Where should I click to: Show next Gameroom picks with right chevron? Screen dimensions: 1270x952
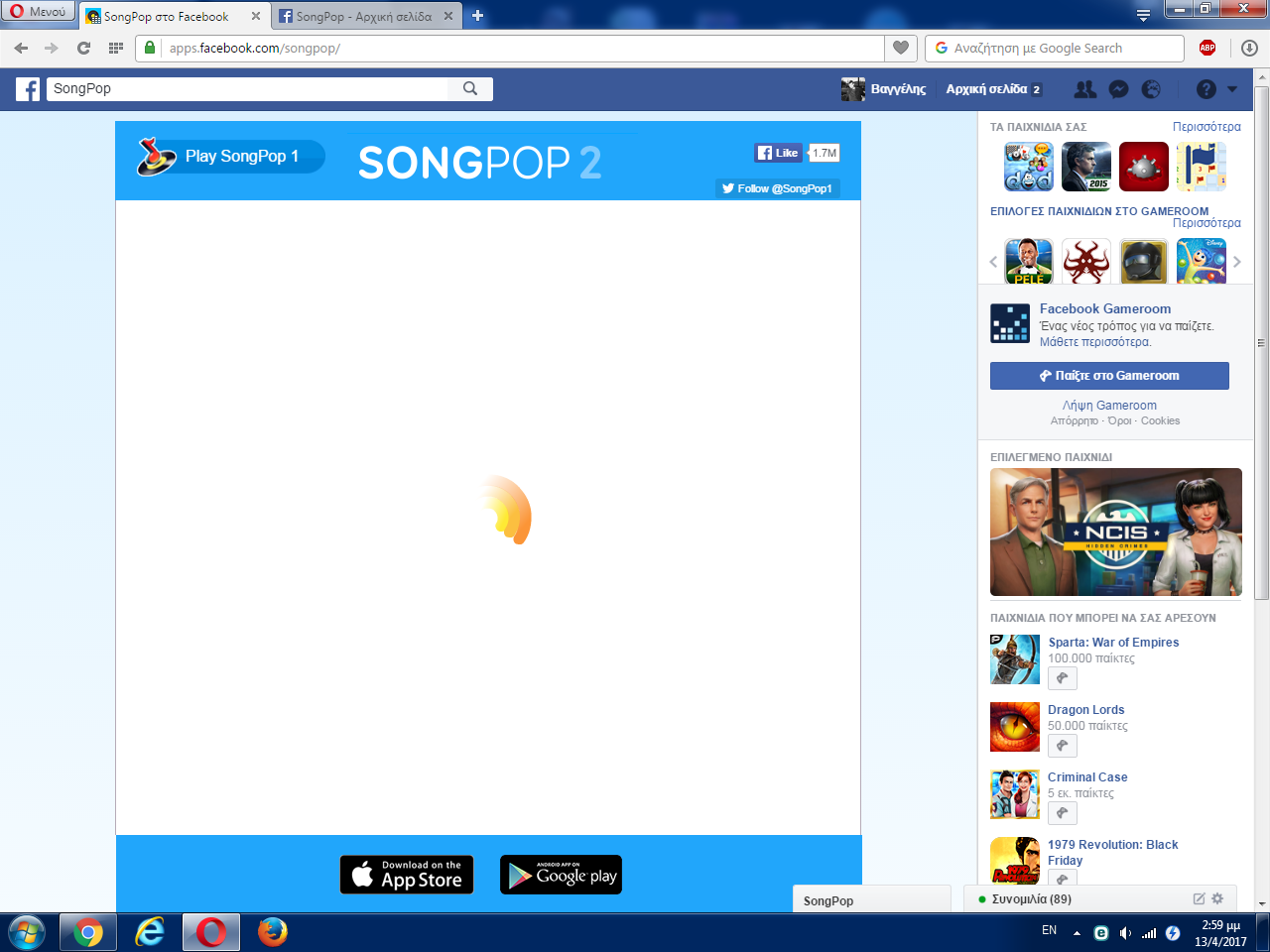(1237, 262)
